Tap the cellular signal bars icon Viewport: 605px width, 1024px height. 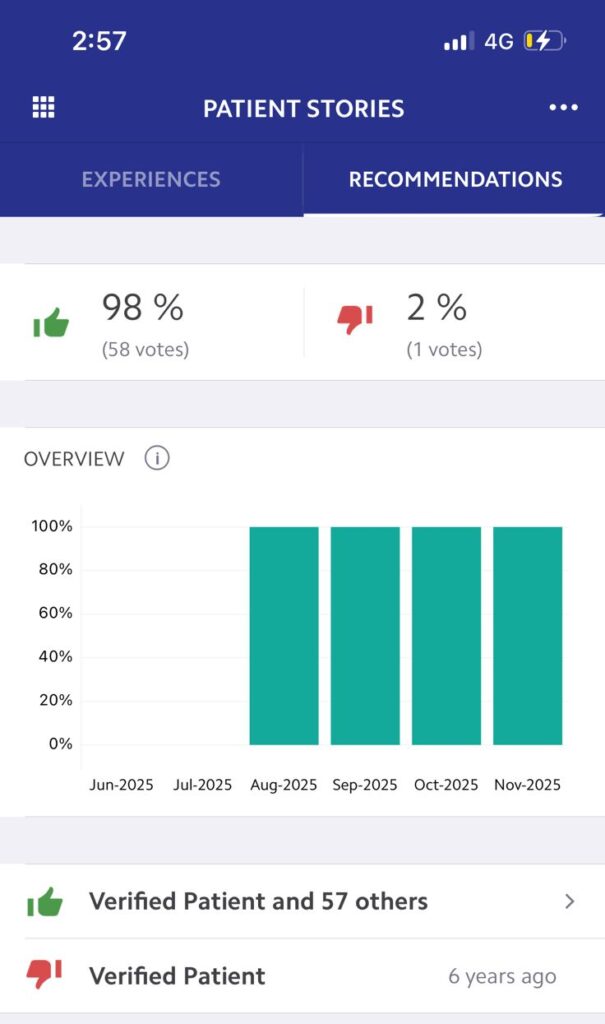coord(458,41)
